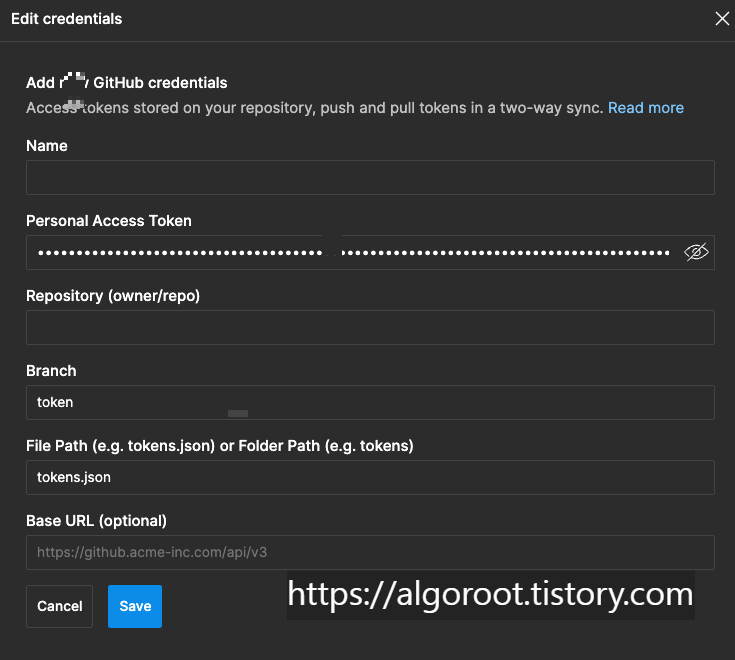Focus the Base URL (optional) field

coord(370,552)
